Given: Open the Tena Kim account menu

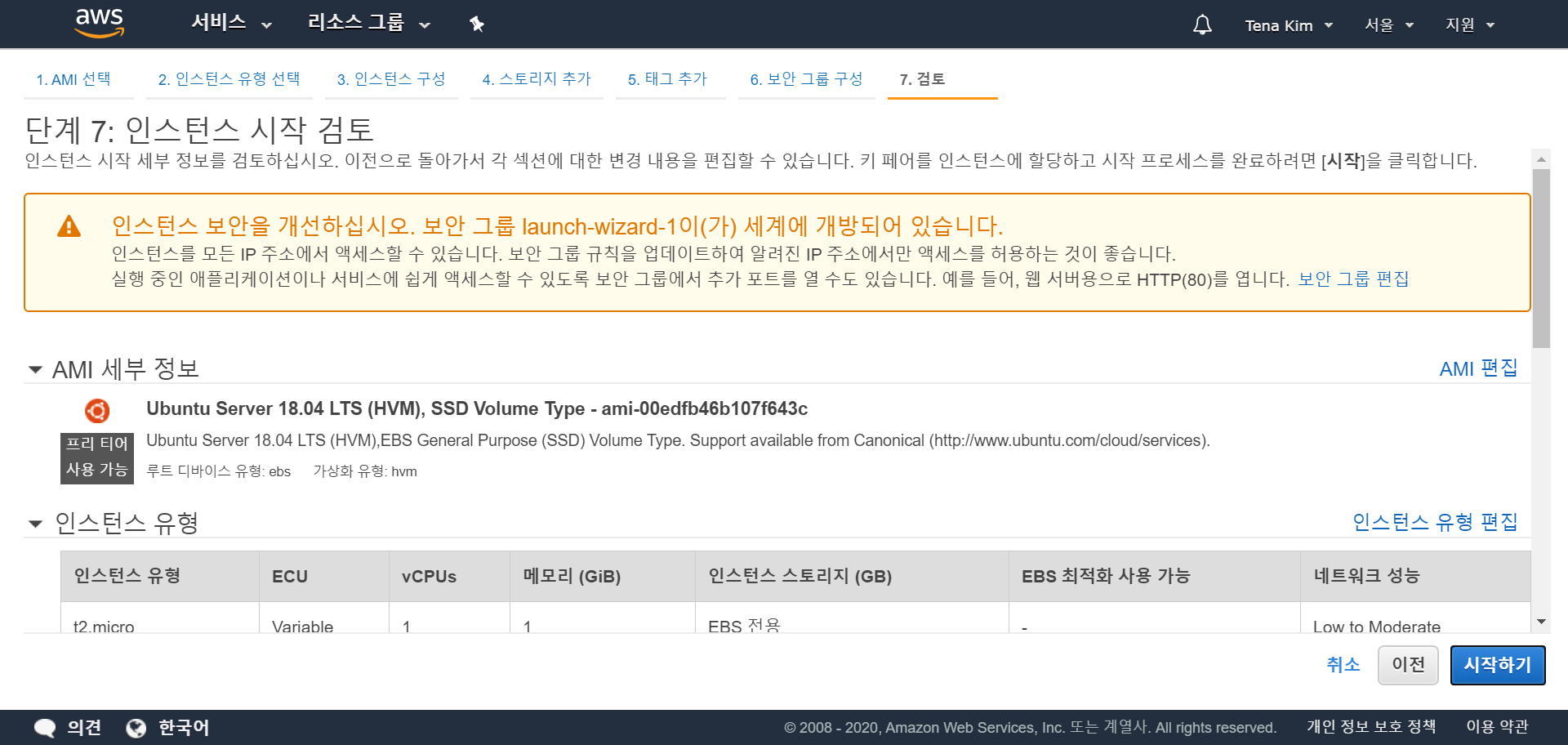Looking at the screenshot, I should tap(1289, 25).
